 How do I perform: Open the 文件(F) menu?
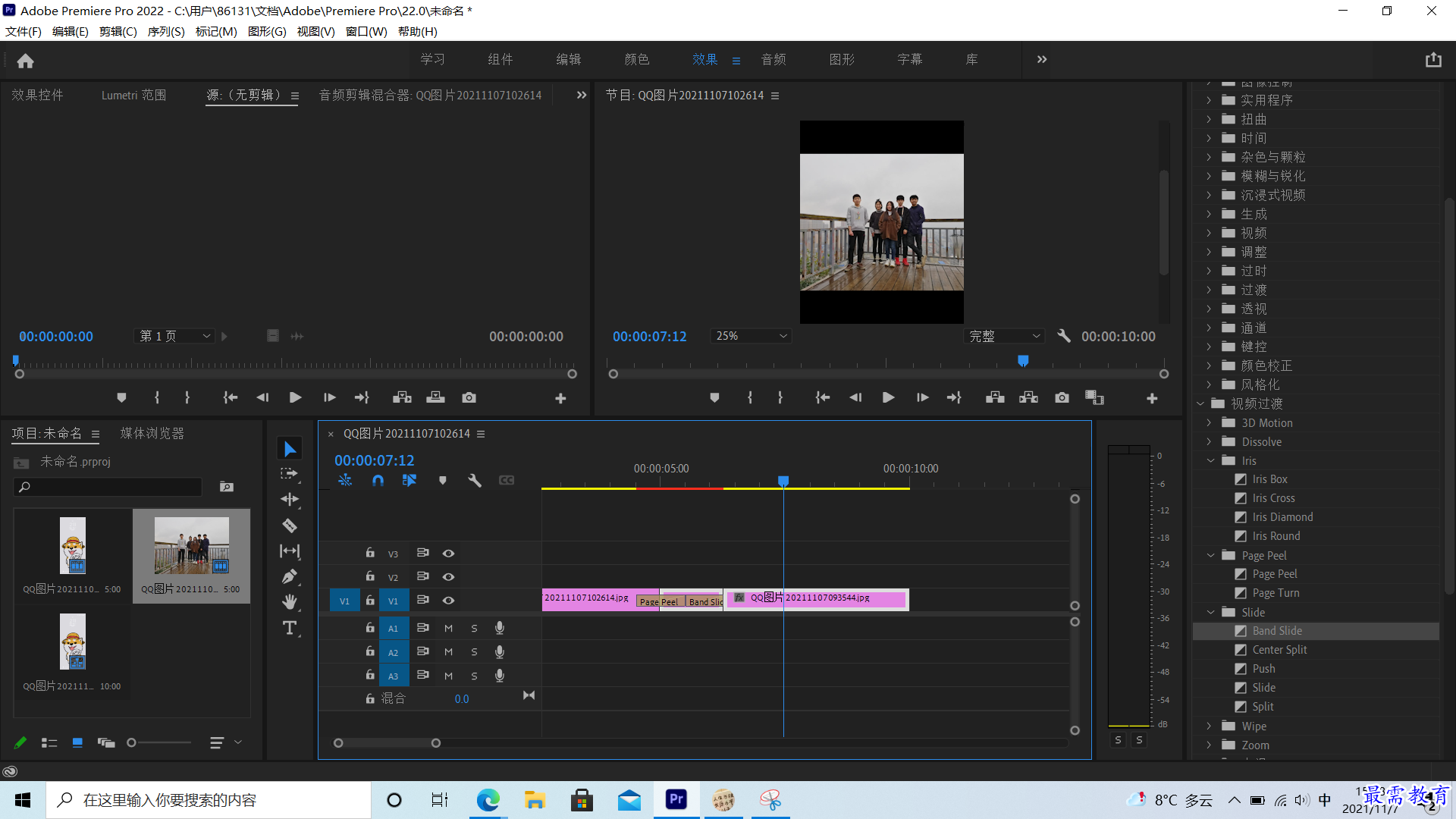coord(24,31)
